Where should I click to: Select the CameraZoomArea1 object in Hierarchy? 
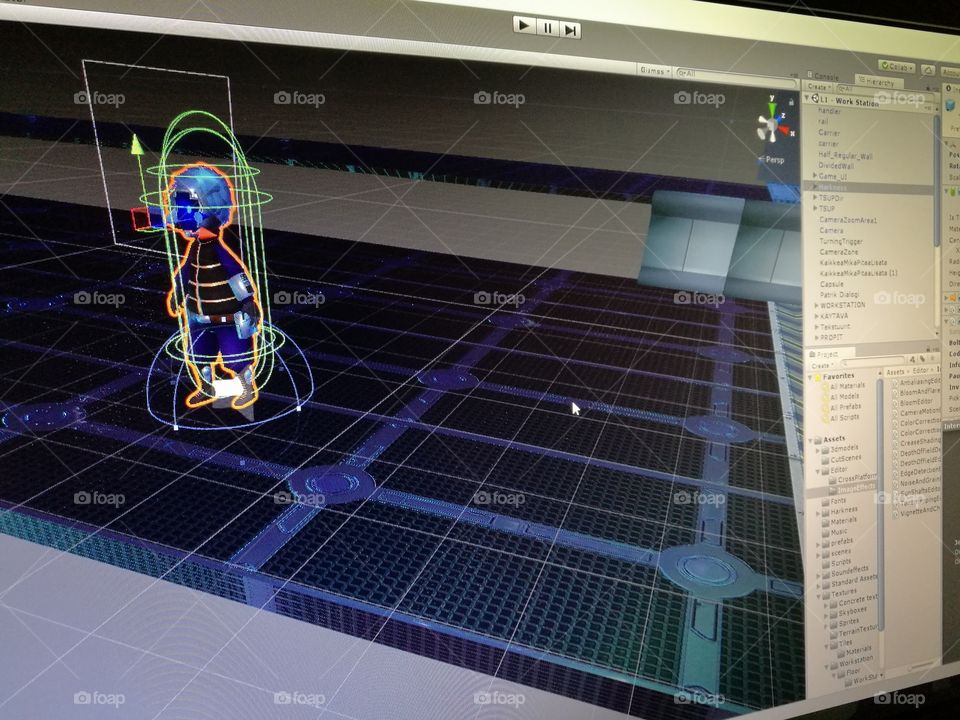pos(848,220)
